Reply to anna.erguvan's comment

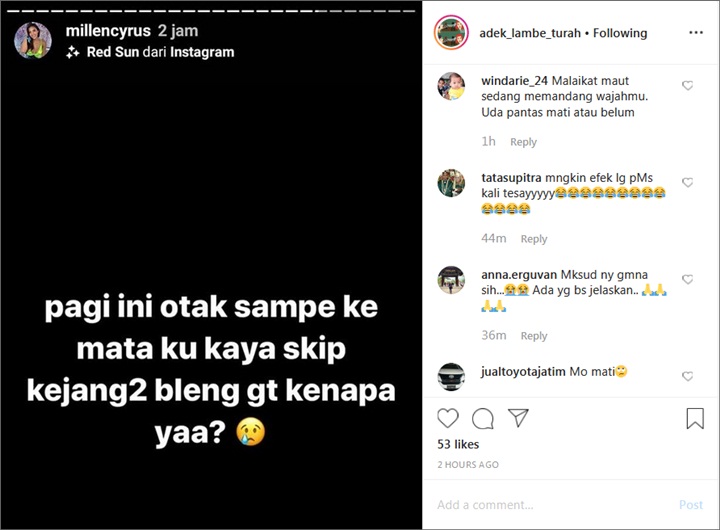[x=534, y=336]
